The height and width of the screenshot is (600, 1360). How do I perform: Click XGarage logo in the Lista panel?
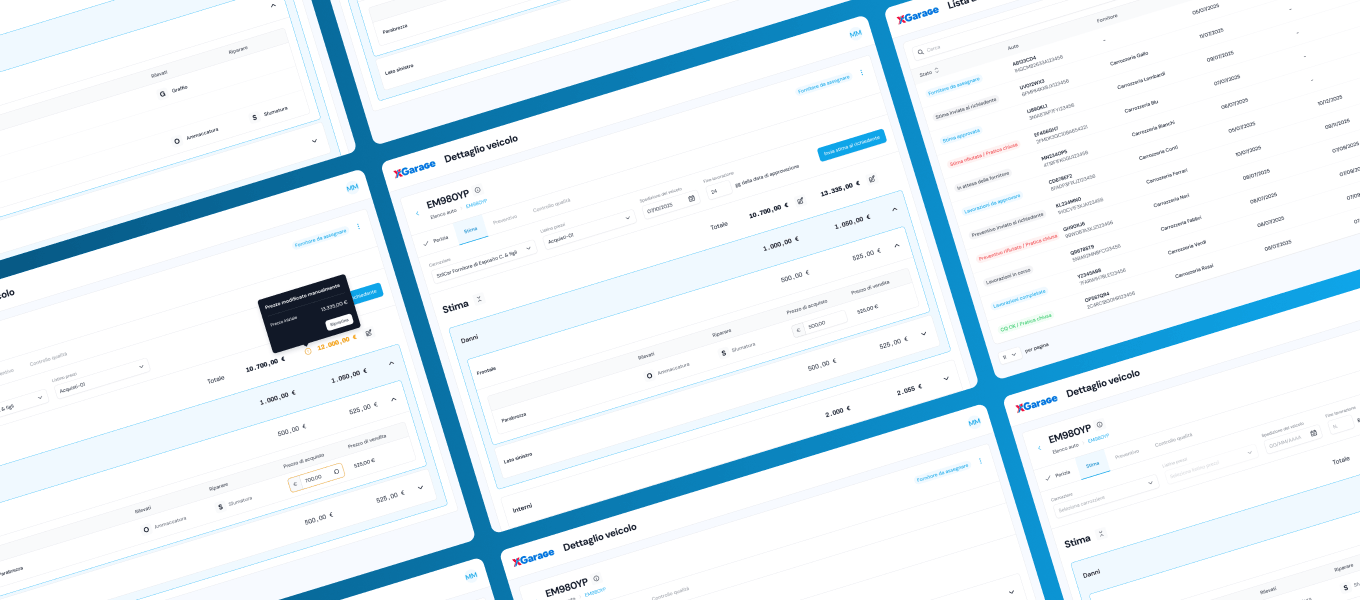pyautogui.click(x=917, y=13)
